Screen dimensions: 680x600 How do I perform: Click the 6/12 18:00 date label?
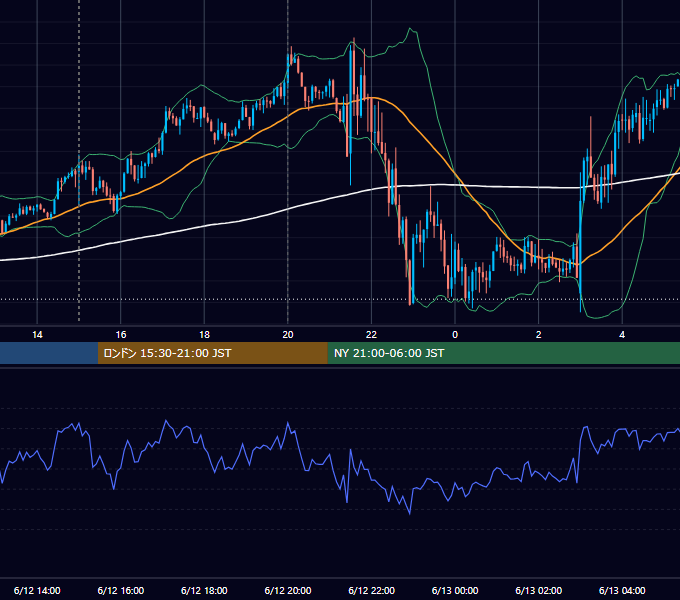(x=204, y=590)
